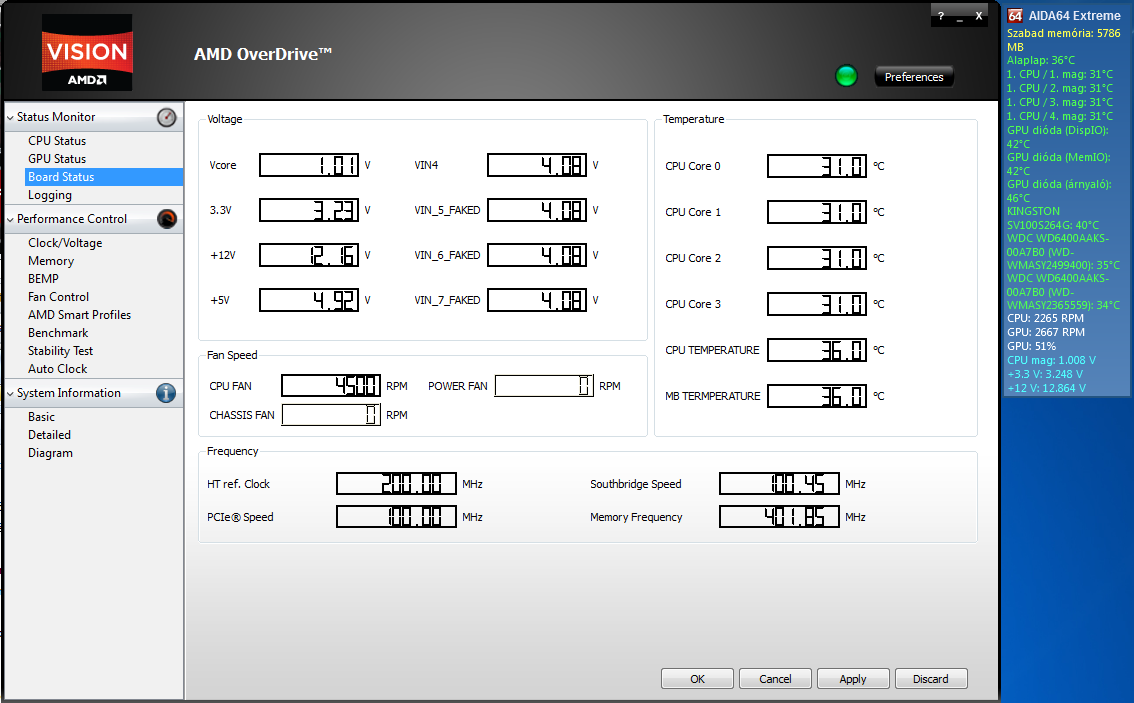Click the 3.3V voltage readout
Screen dimensions: 1134x703
309,210
